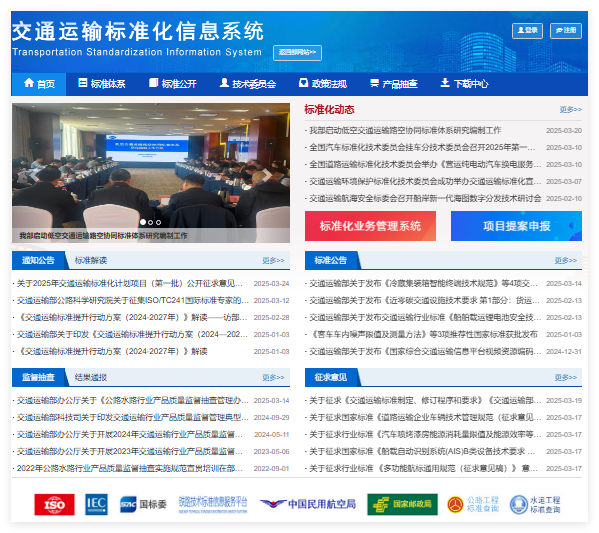Click the 登录 login button

click(x=527, y=31)
